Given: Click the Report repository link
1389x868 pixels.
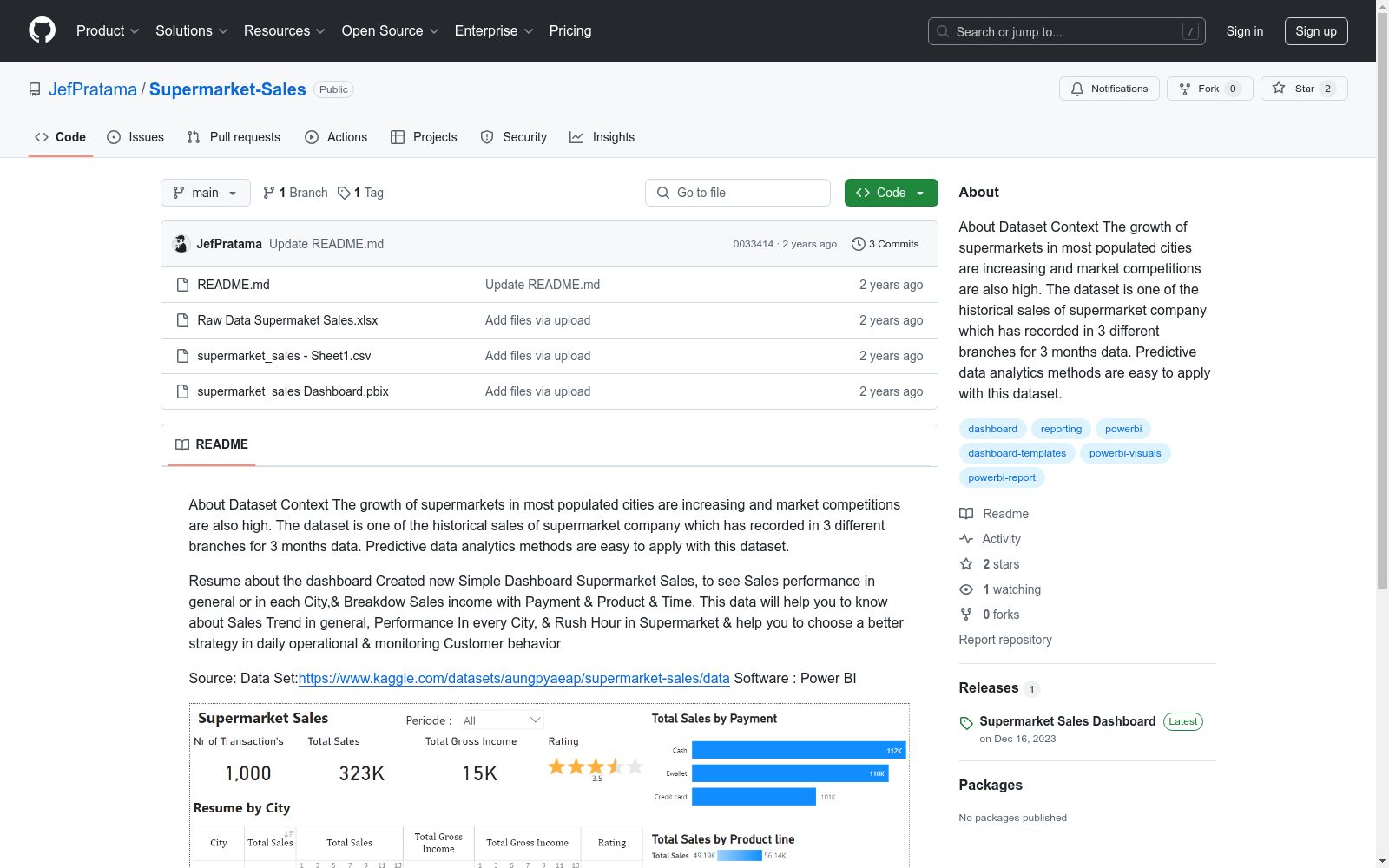Looking at the screenshot, I should pyautogui.click(x=1005, y=640).
